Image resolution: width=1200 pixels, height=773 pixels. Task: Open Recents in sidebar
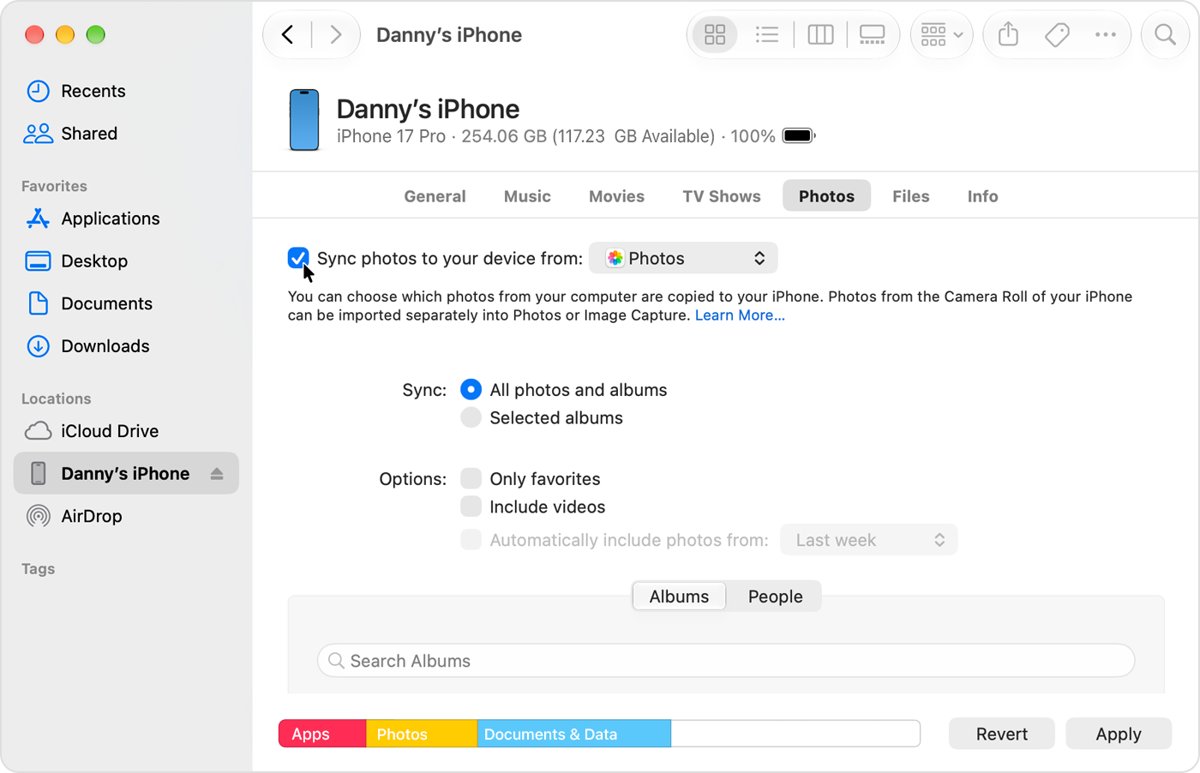(93, 91)
